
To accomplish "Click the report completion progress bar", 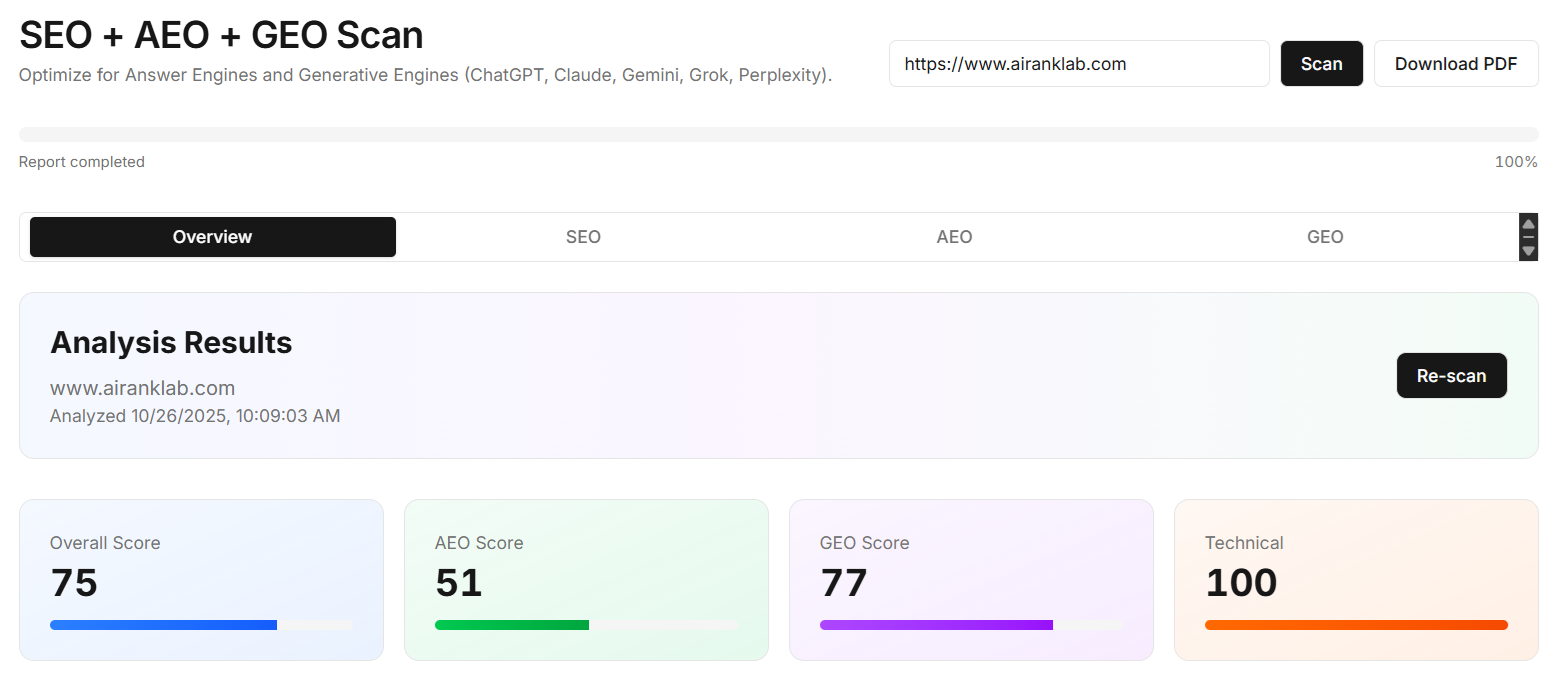I will tap(778, 134).
